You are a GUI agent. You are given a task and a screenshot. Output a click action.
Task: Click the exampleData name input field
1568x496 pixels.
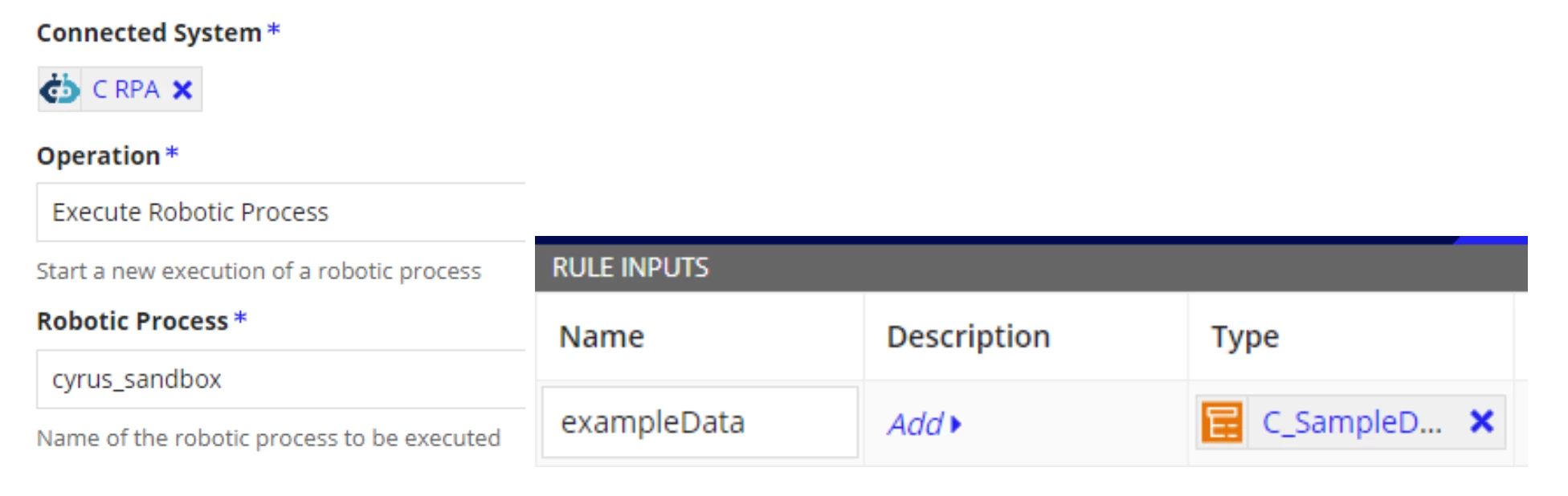[x=700, y=422]
